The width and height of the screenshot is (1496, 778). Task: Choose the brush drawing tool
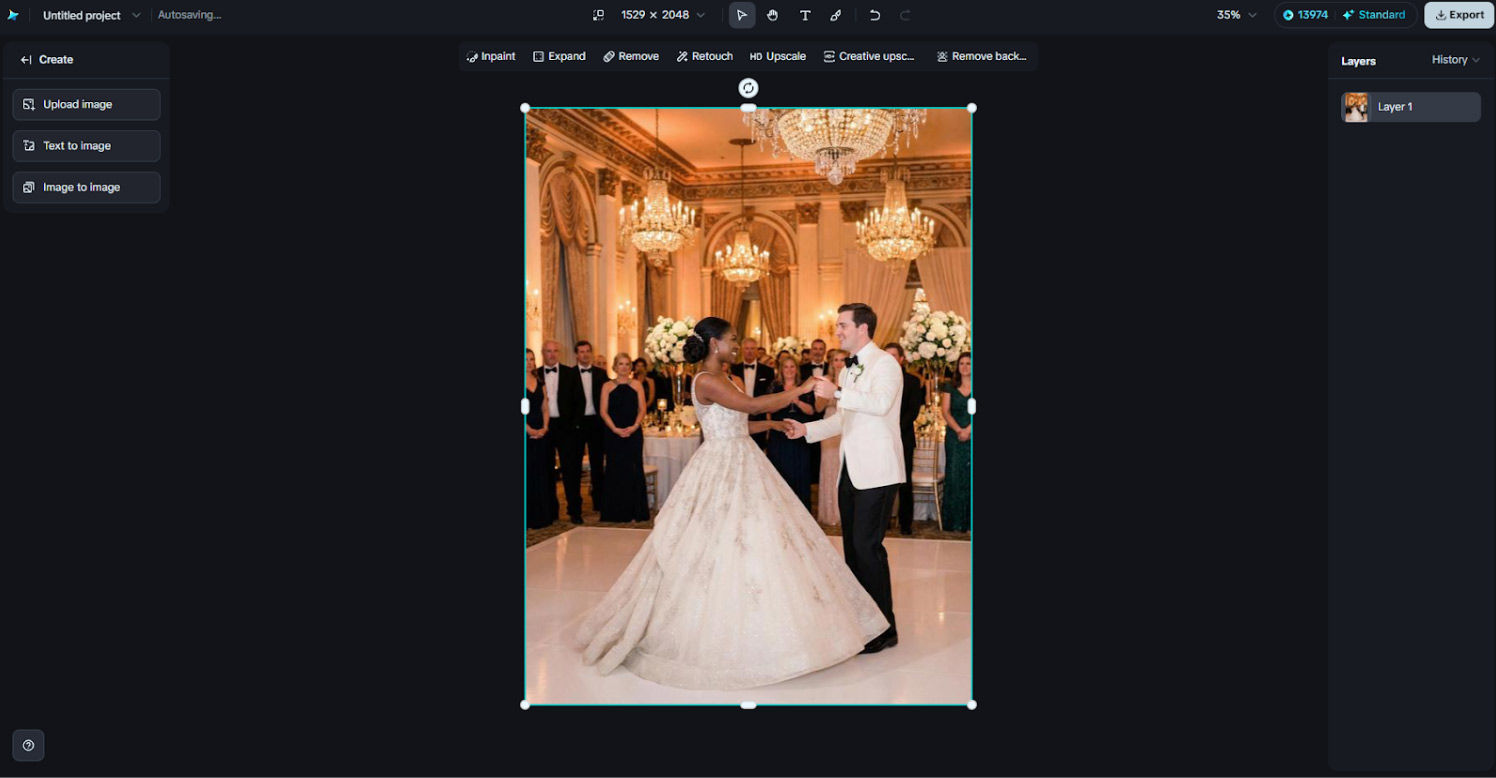pyautogui.click(x=836, y=15)
